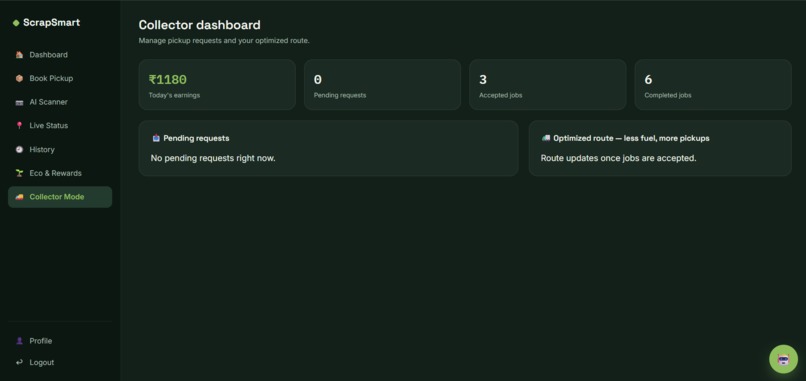Select Collector Mode menu item
Image resolution: width=806 pixels, height=381 pixels.
(x=60, y=197)
